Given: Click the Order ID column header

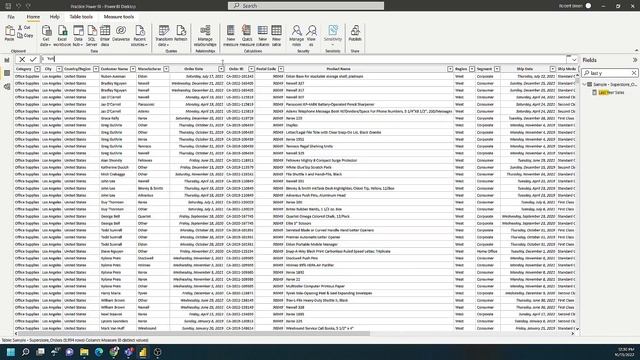Looking at the screenshot, I should pyautogui.click(x=236, y=69).
